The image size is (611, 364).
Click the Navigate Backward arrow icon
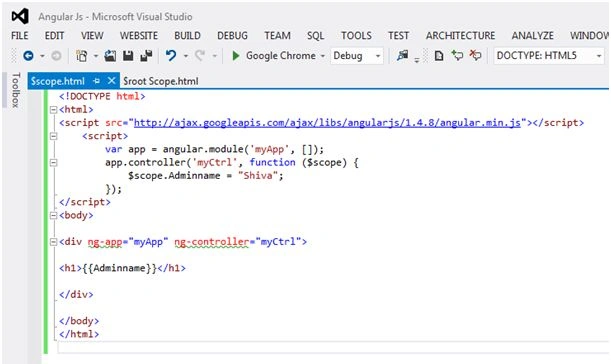(x=28, y=56)
